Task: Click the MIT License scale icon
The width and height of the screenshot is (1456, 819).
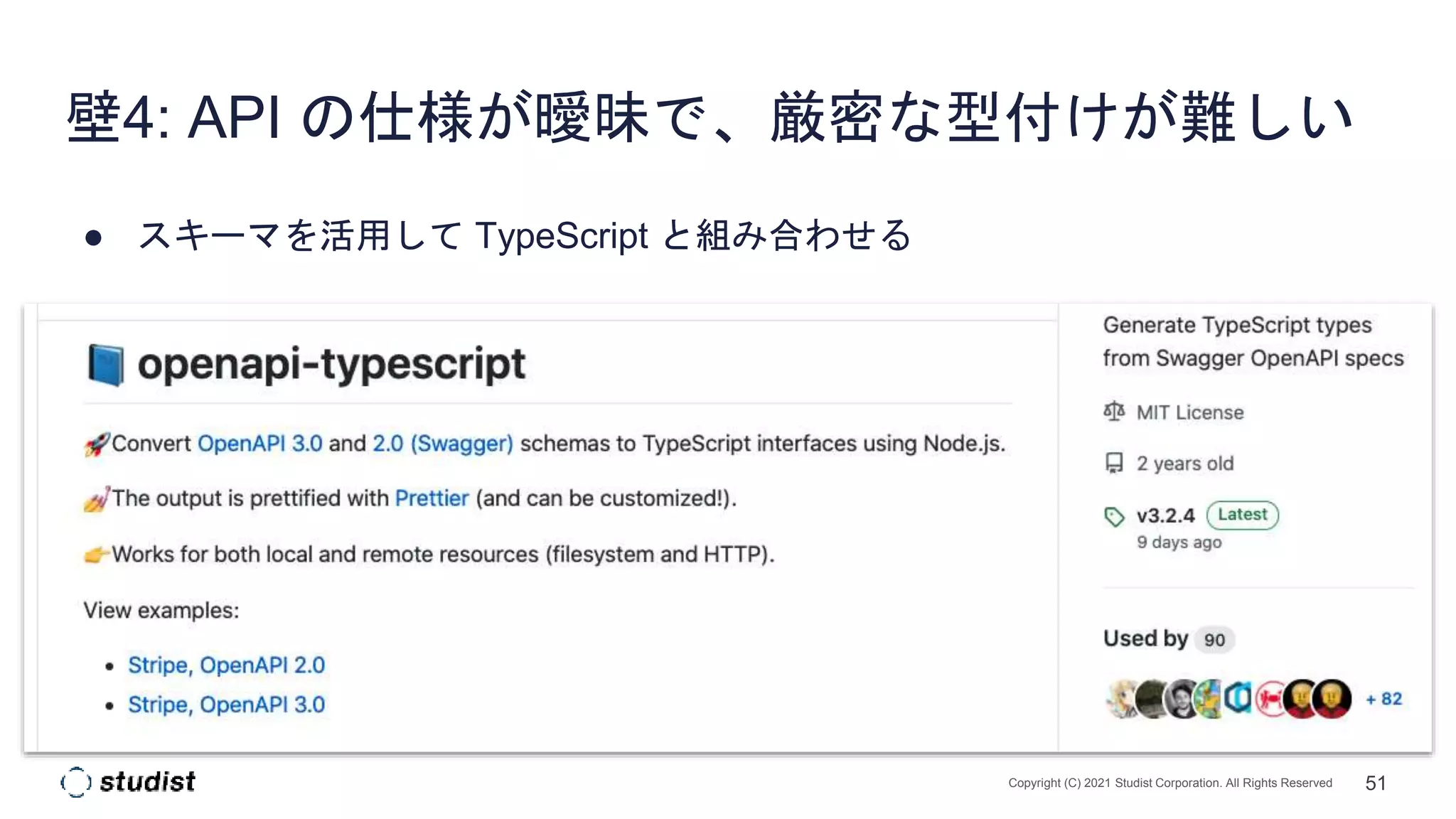Action: point(1114,412)
